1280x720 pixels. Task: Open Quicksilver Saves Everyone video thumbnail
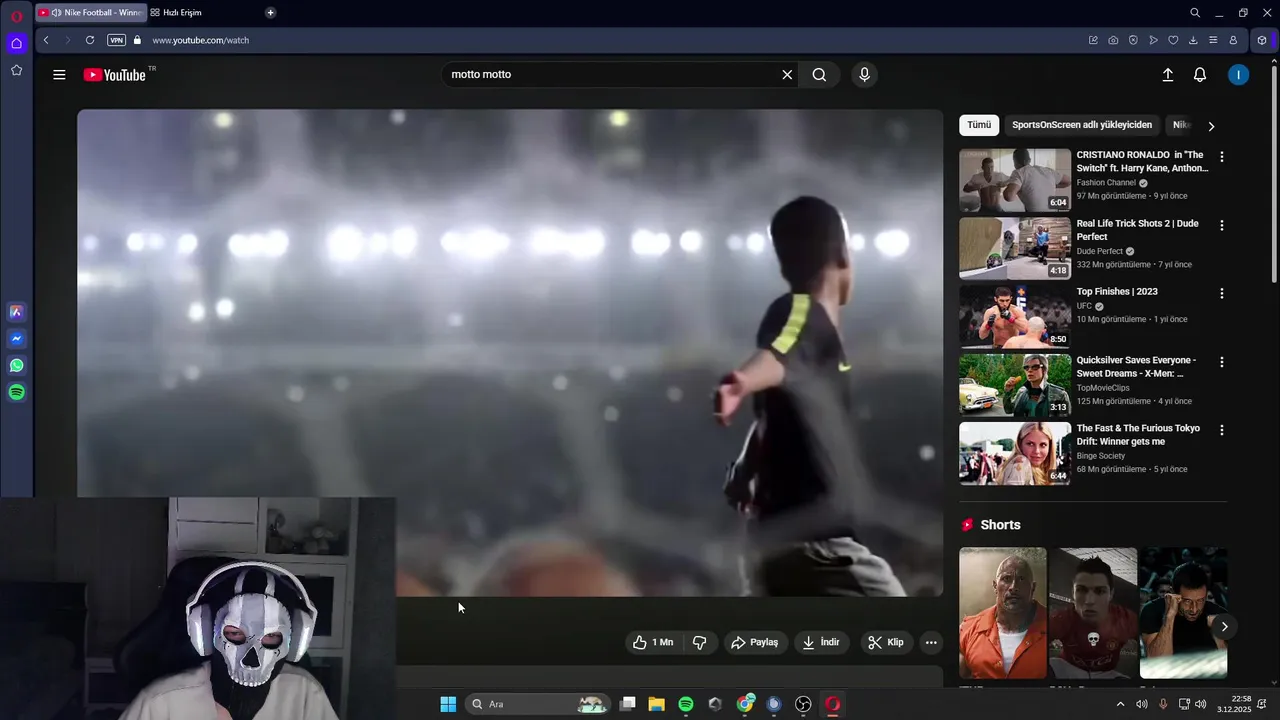tap(1015, 385)
